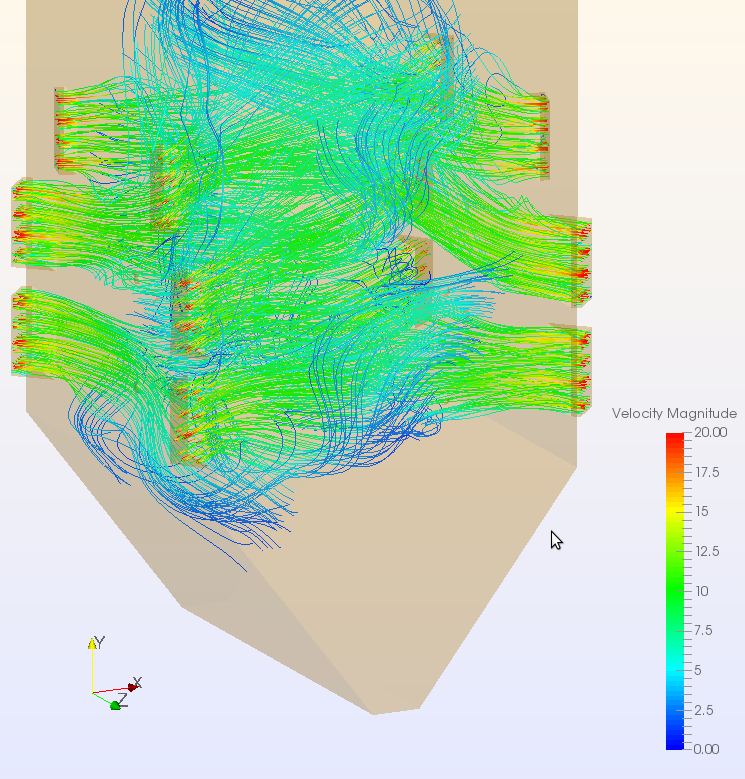This screenshot has width=745, height=779.
Task: Click the red X axis arrow
Action: pos(133,686)
